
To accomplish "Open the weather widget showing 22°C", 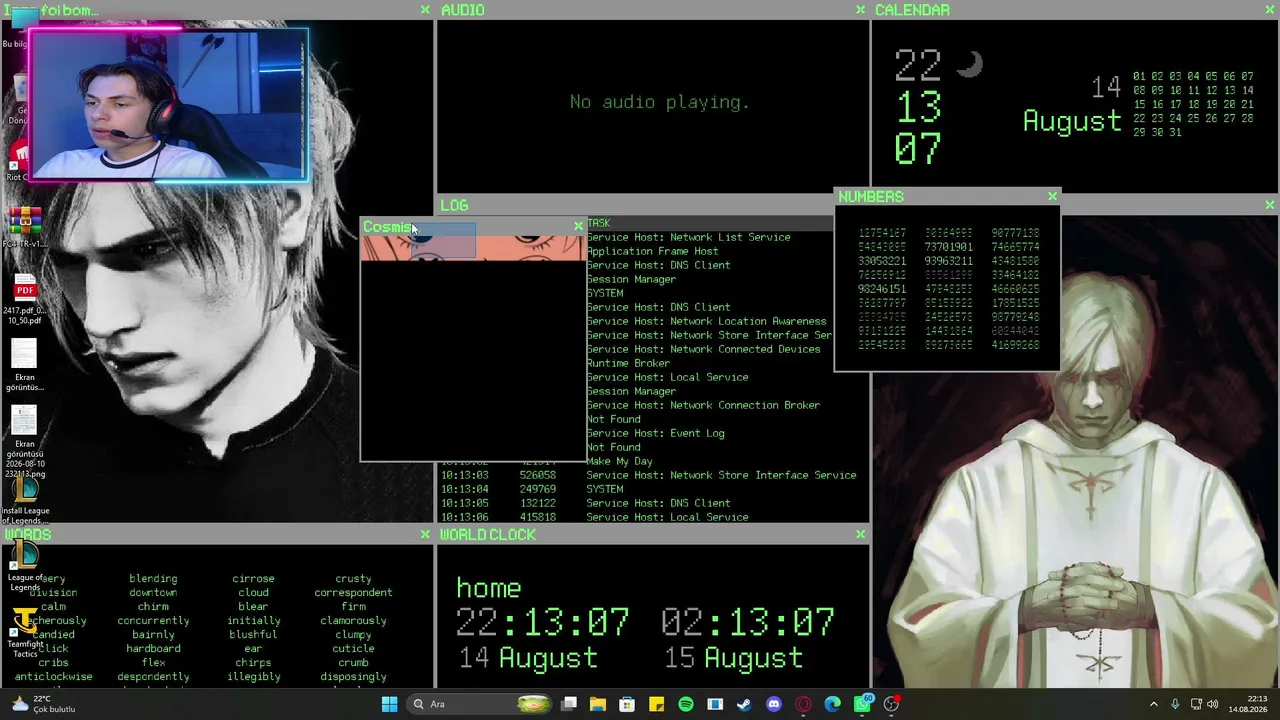I will [x=42, y=704].
